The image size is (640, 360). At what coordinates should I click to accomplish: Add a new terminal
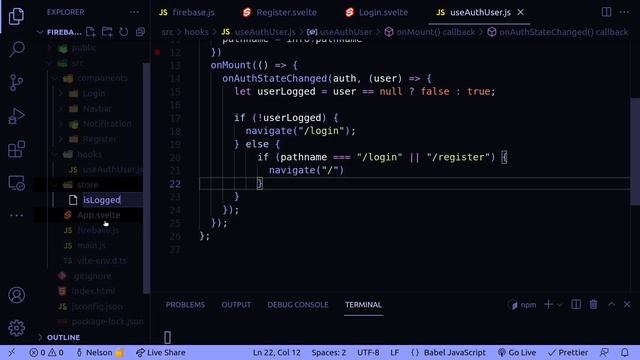(548, 304)
